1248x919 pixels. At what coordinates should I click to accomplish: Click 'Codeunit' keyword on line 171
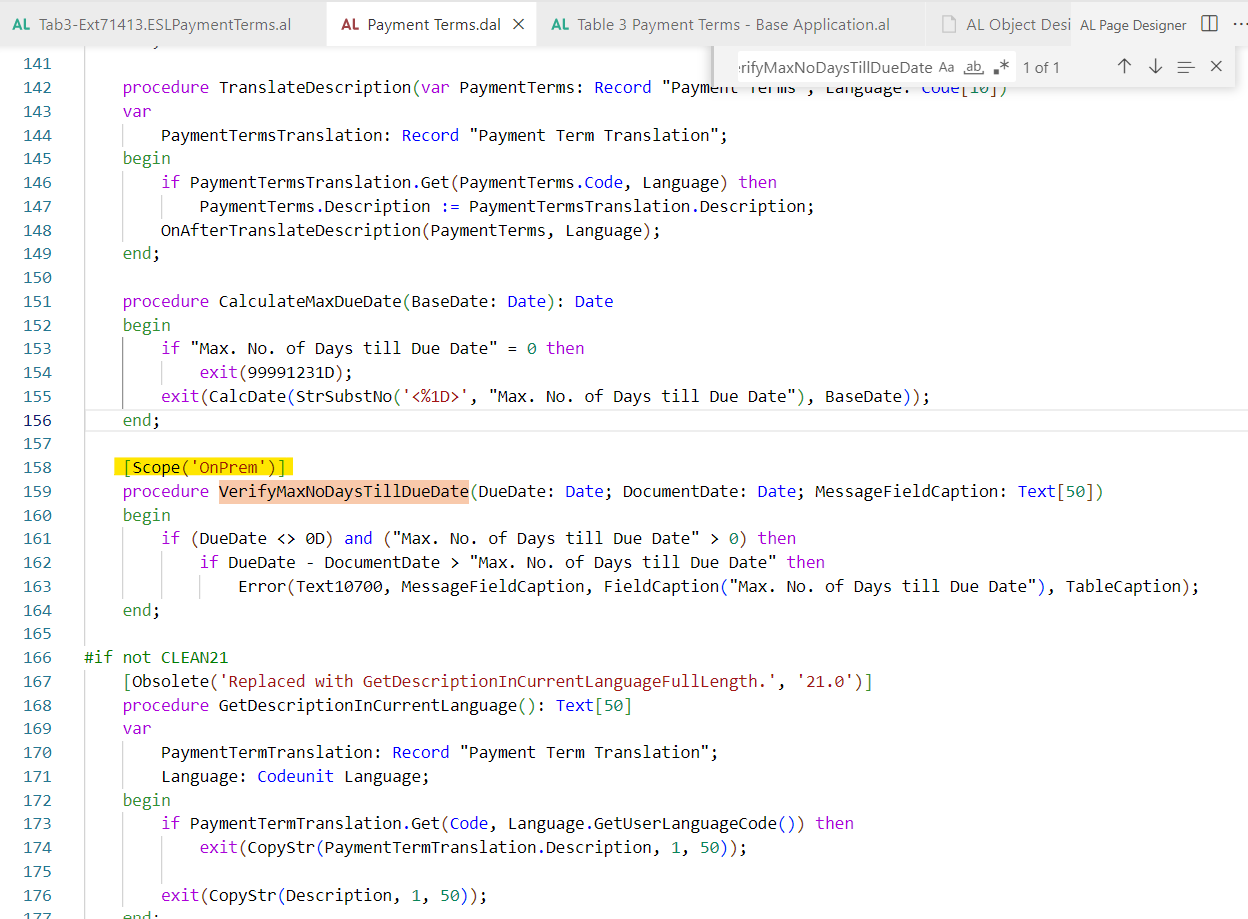tap(296, 776)
